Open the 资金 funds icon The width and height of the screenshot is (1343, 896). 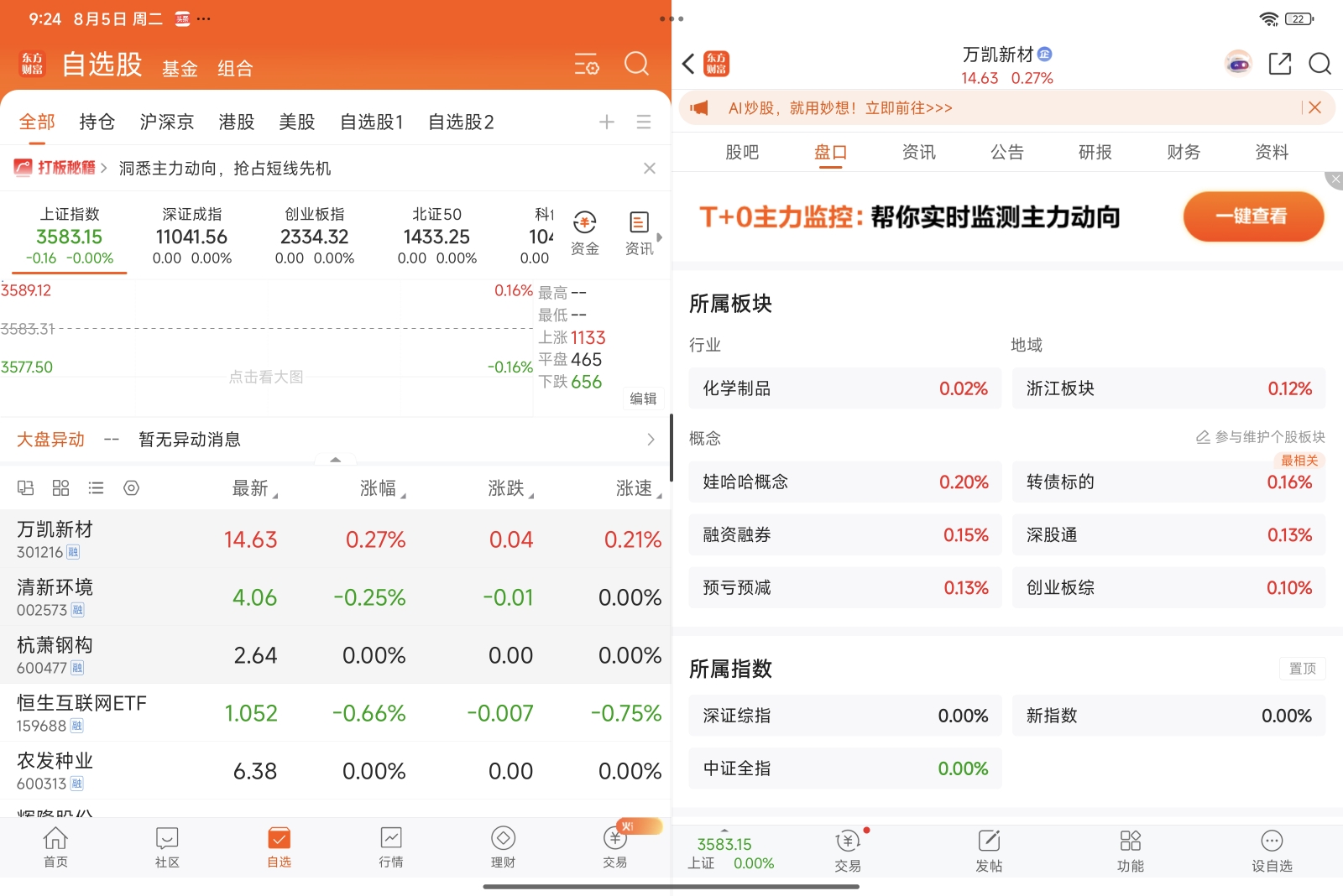pyautogui.click(x=585, y=232)
